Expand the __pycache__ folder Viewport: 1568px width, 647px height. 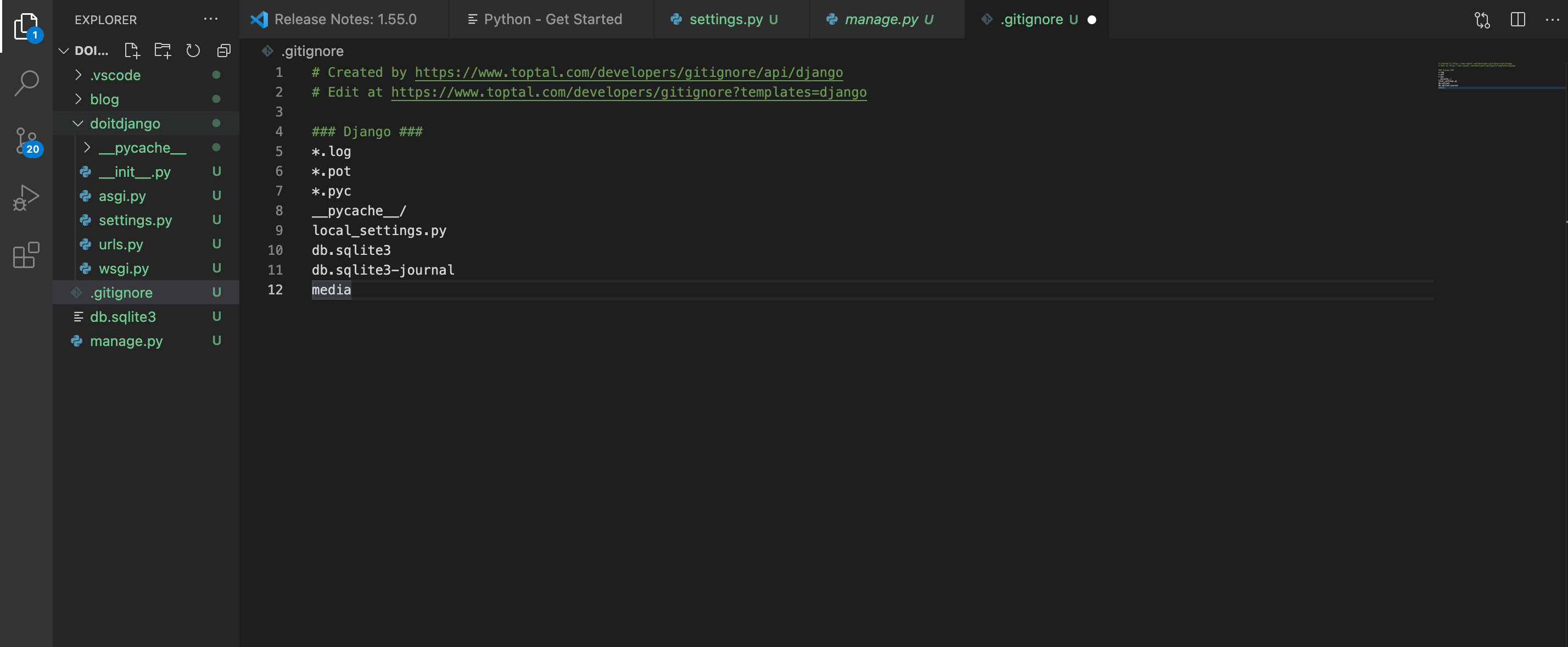142,148
